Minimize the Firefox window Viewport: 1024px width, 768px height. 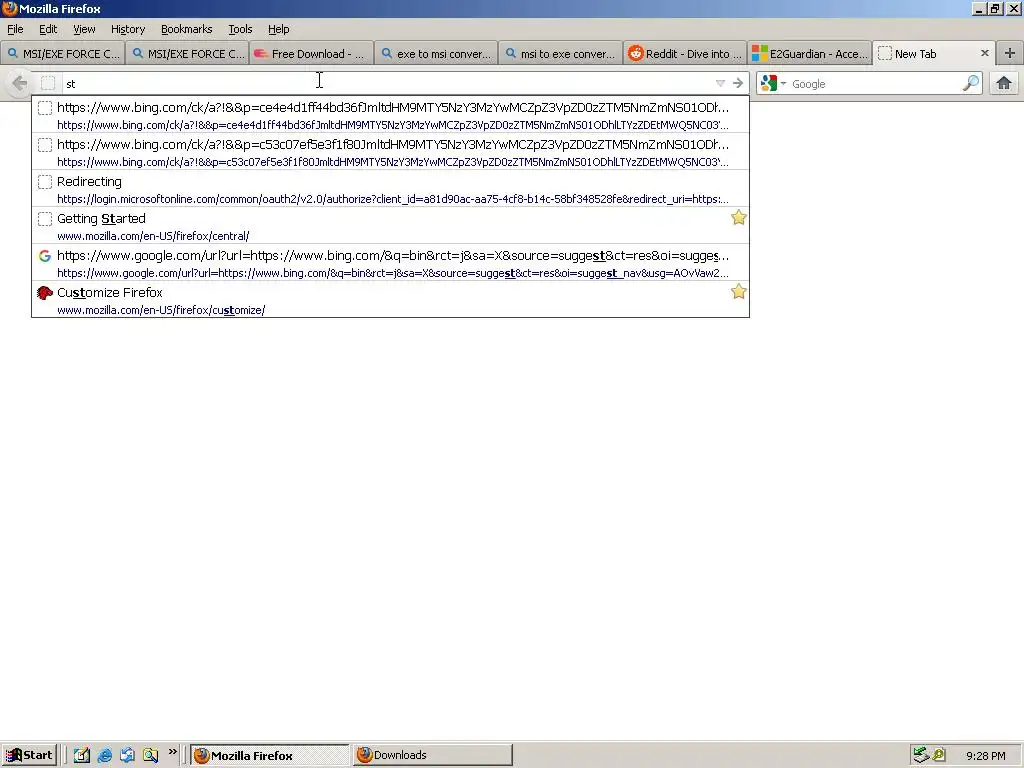coord(979,8)
